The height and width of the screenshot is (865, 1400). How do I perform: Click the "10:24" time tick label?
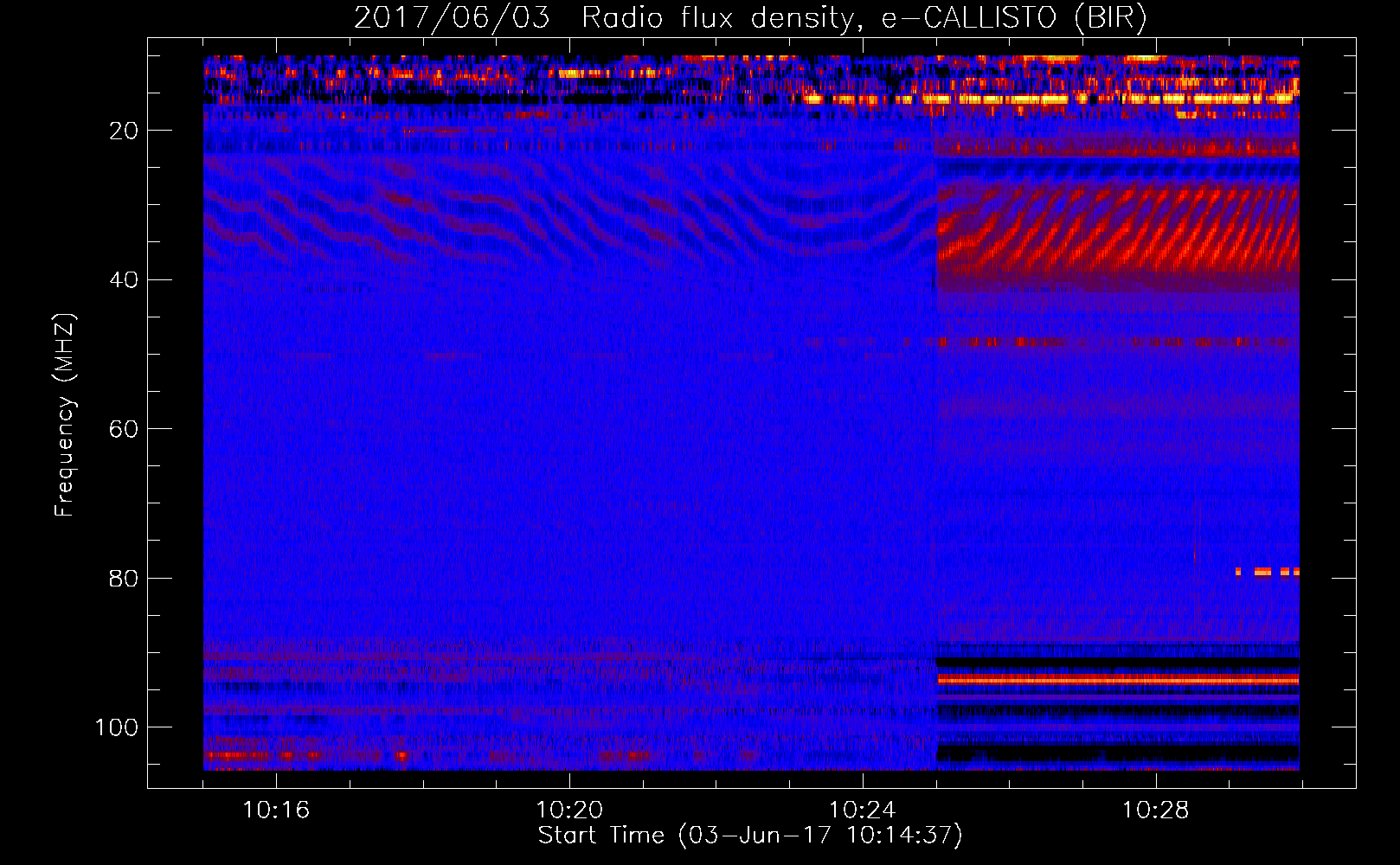(863, 811)
